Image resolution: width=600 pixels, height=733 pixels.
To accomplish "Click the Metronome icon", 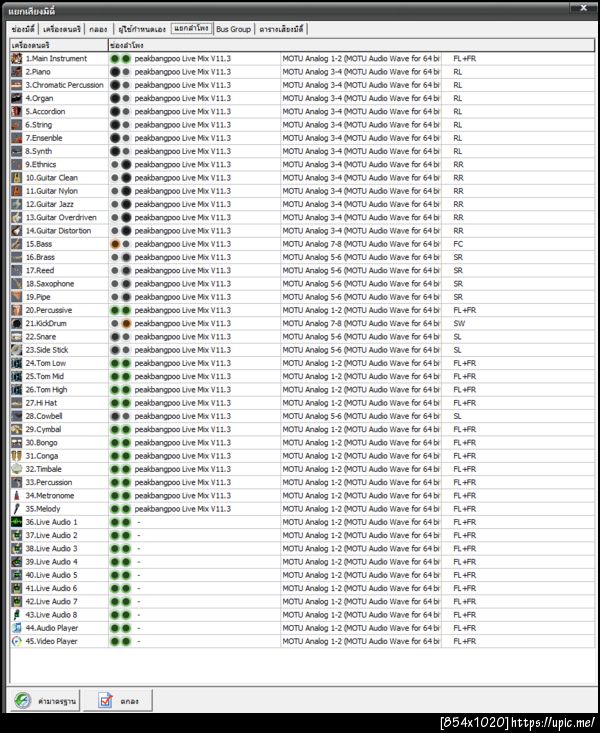I will click(x=16, y=496).
